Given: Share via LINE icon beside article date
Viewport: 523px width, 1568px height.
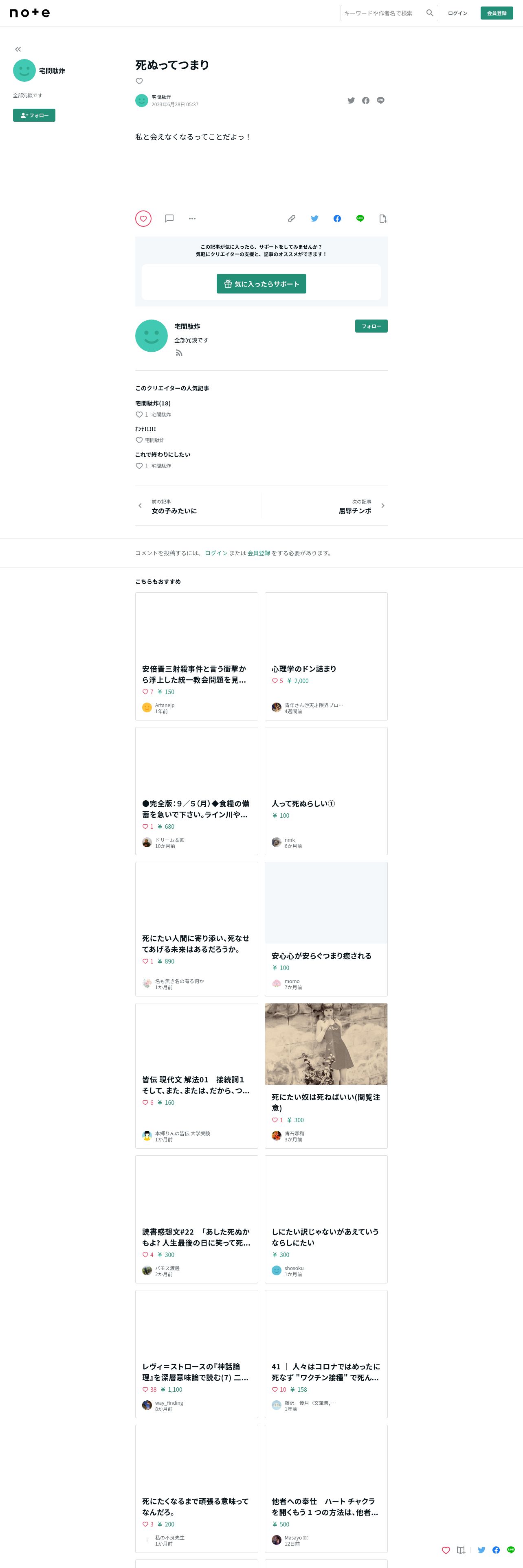Looking at the screenshot, I should click(380, 101).
